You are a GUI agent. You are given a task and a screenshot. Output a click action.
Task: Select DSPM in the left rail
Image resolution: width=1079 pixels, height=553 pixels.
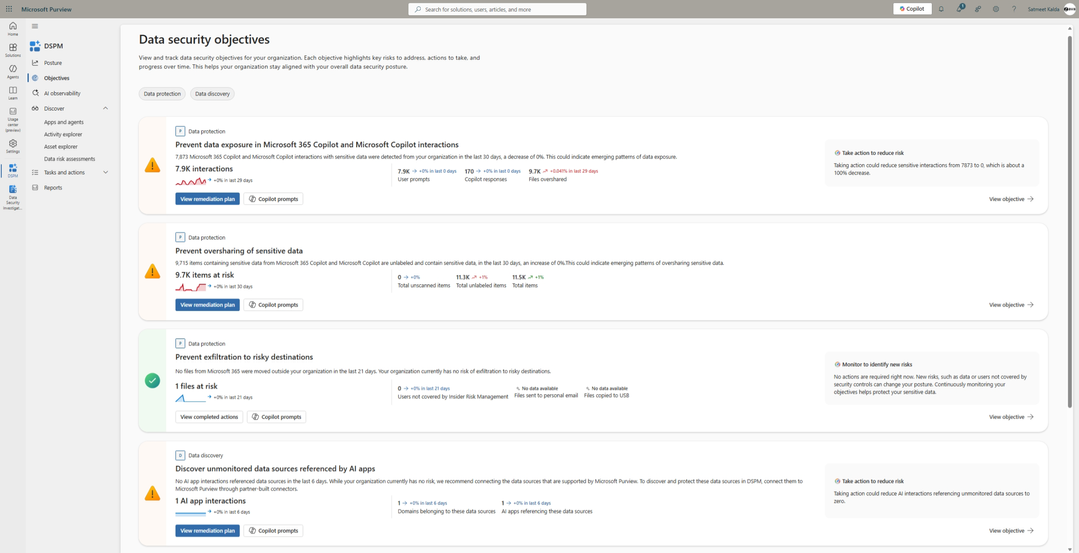pyautogui.click(x=12, y=171)
